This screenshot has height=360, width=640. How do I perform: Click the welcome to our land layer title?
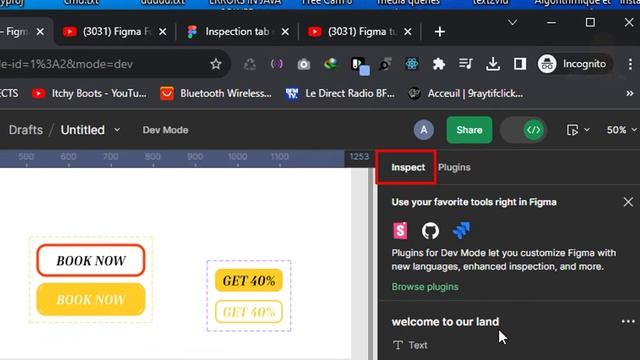coord(445,322)
